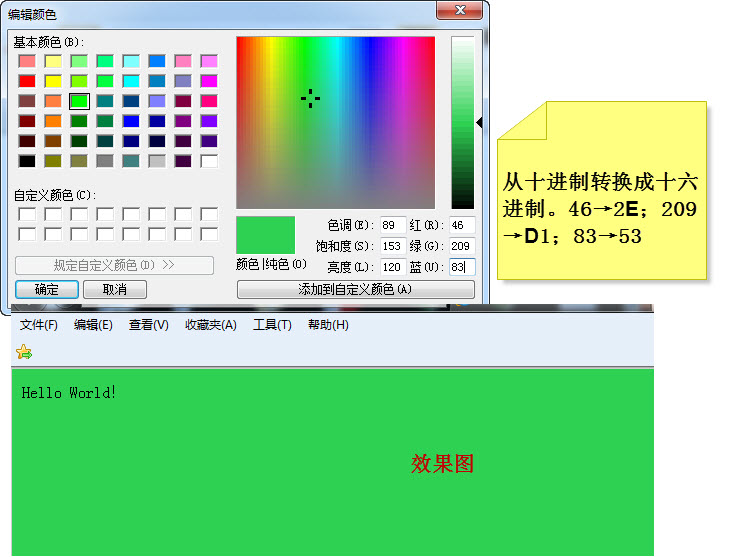Open the 查看(V) menu
The width and height of the screenshot is (752, 557).
(148, 325)
